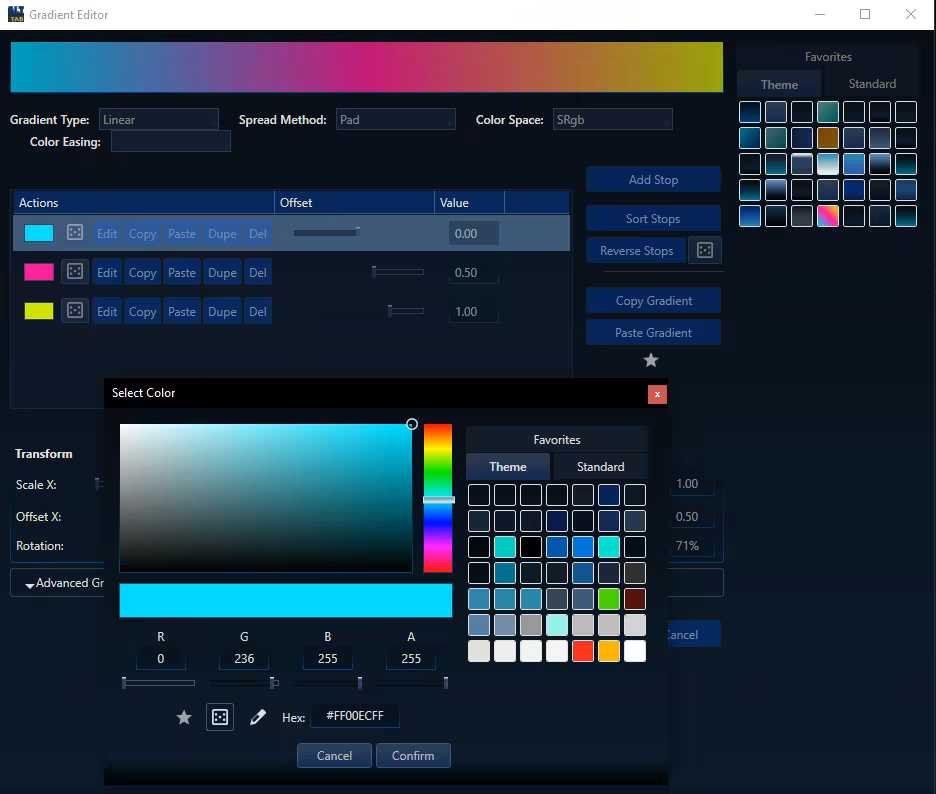Click the star icon below Paste Gradient
Viewport: 936px width, 794px height.
click(x=651, y=360)
